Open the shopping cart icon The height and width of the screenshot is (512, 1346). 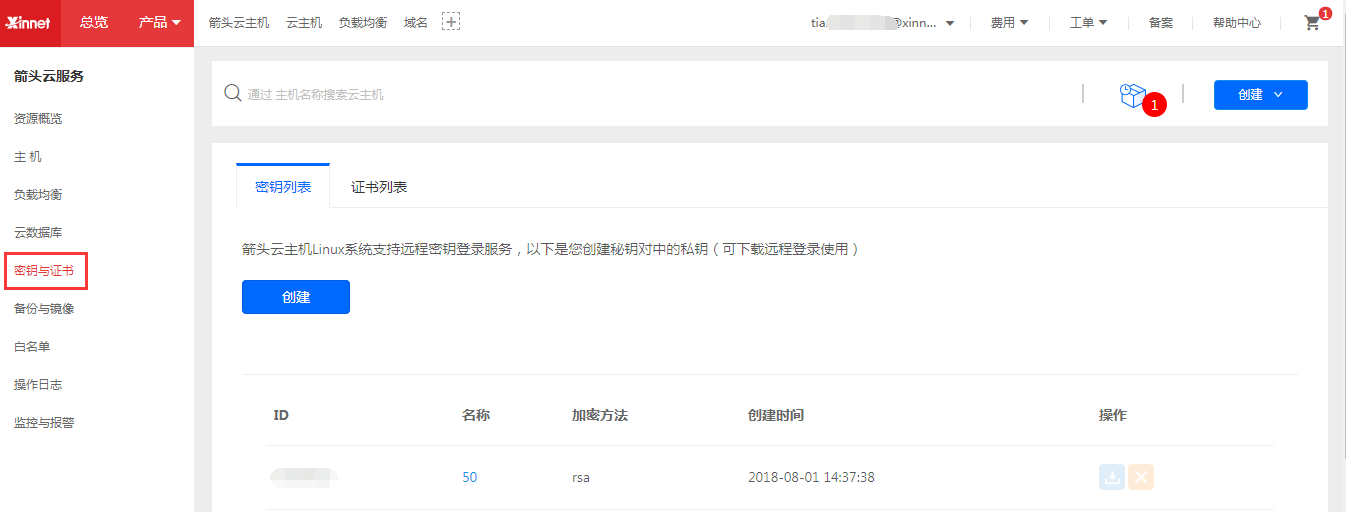click(x=1312, y=23)
